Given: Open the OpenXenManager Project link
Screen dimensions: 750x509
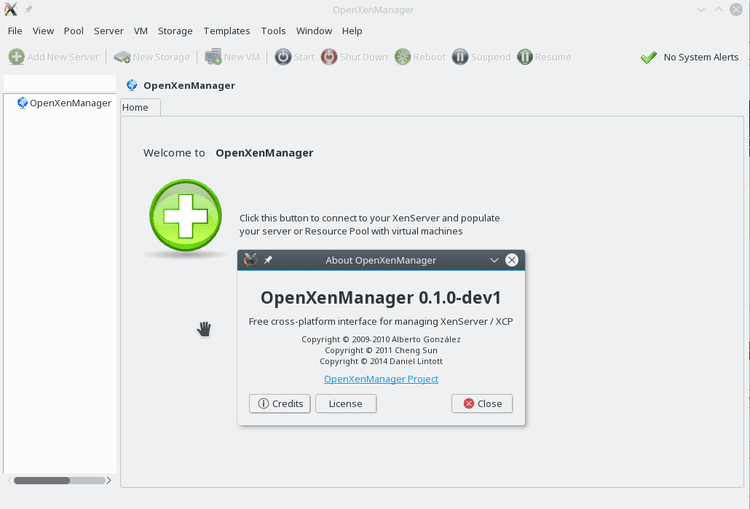Looking at the screenshot, I should click(x=381, y=379).
